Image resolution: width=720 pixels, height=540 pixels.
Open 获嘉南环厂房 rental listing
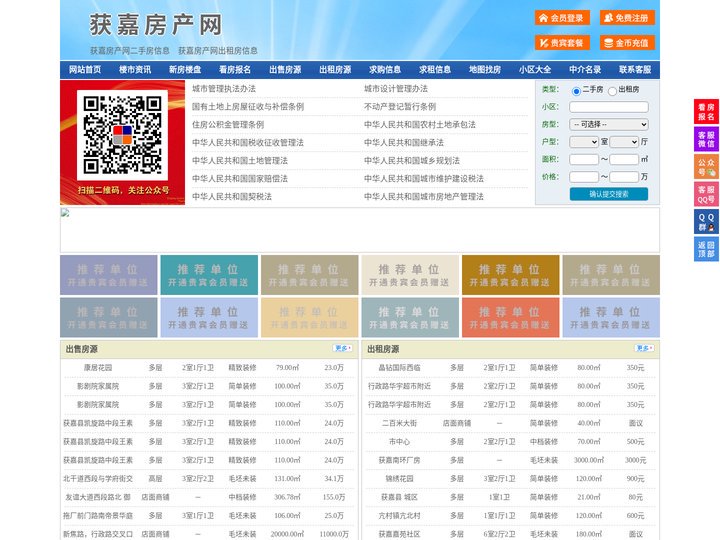pyautogui.click(x=399, y=460)
